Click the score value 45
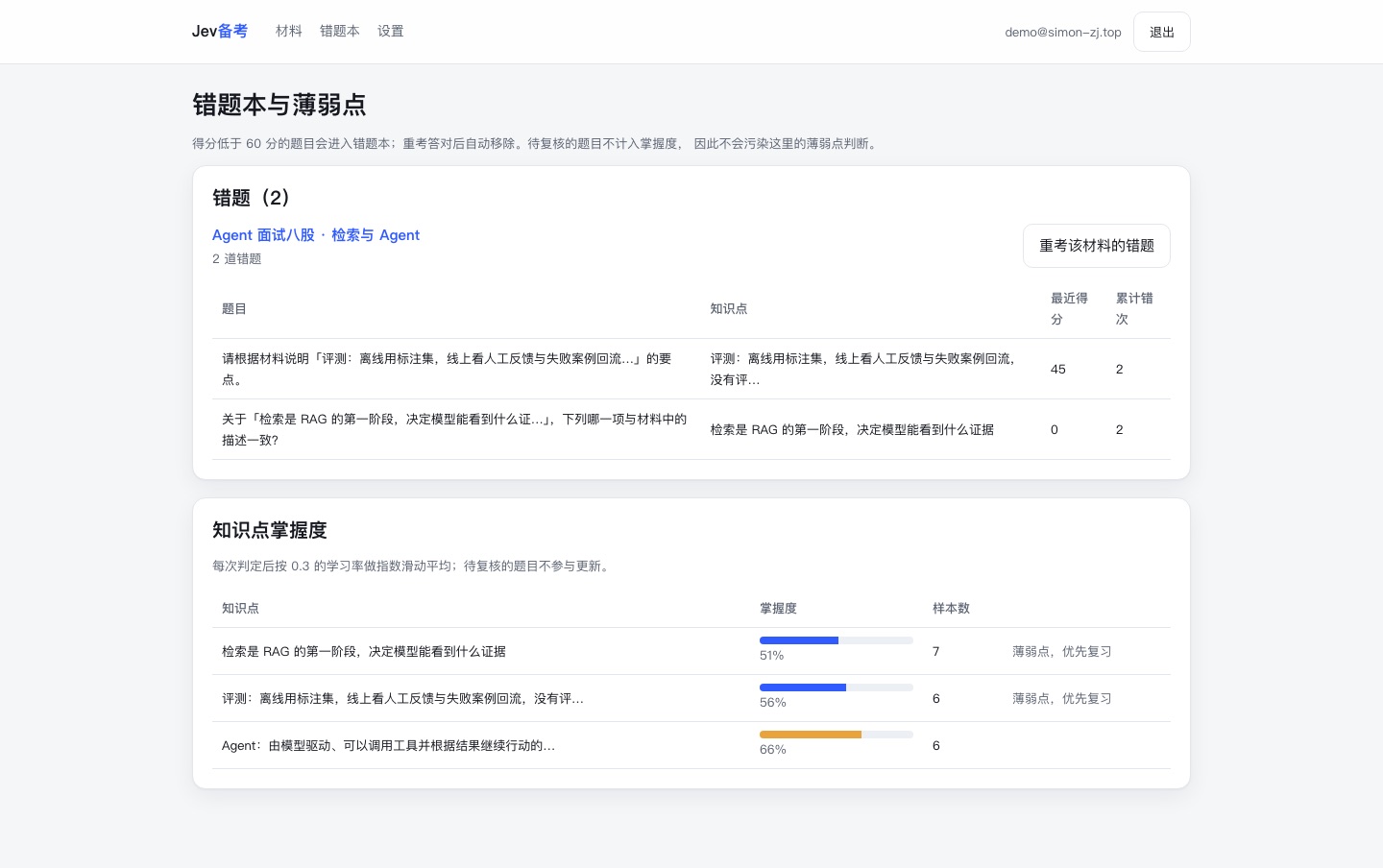 pos(1058,370)
